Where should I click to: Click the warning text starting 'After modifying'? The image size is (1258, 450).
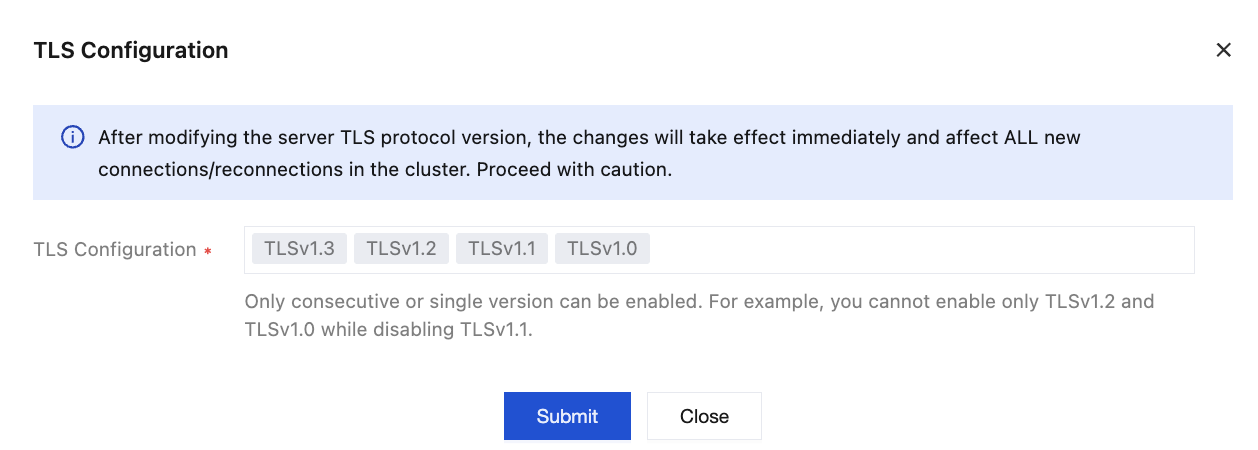pos(400,137)
